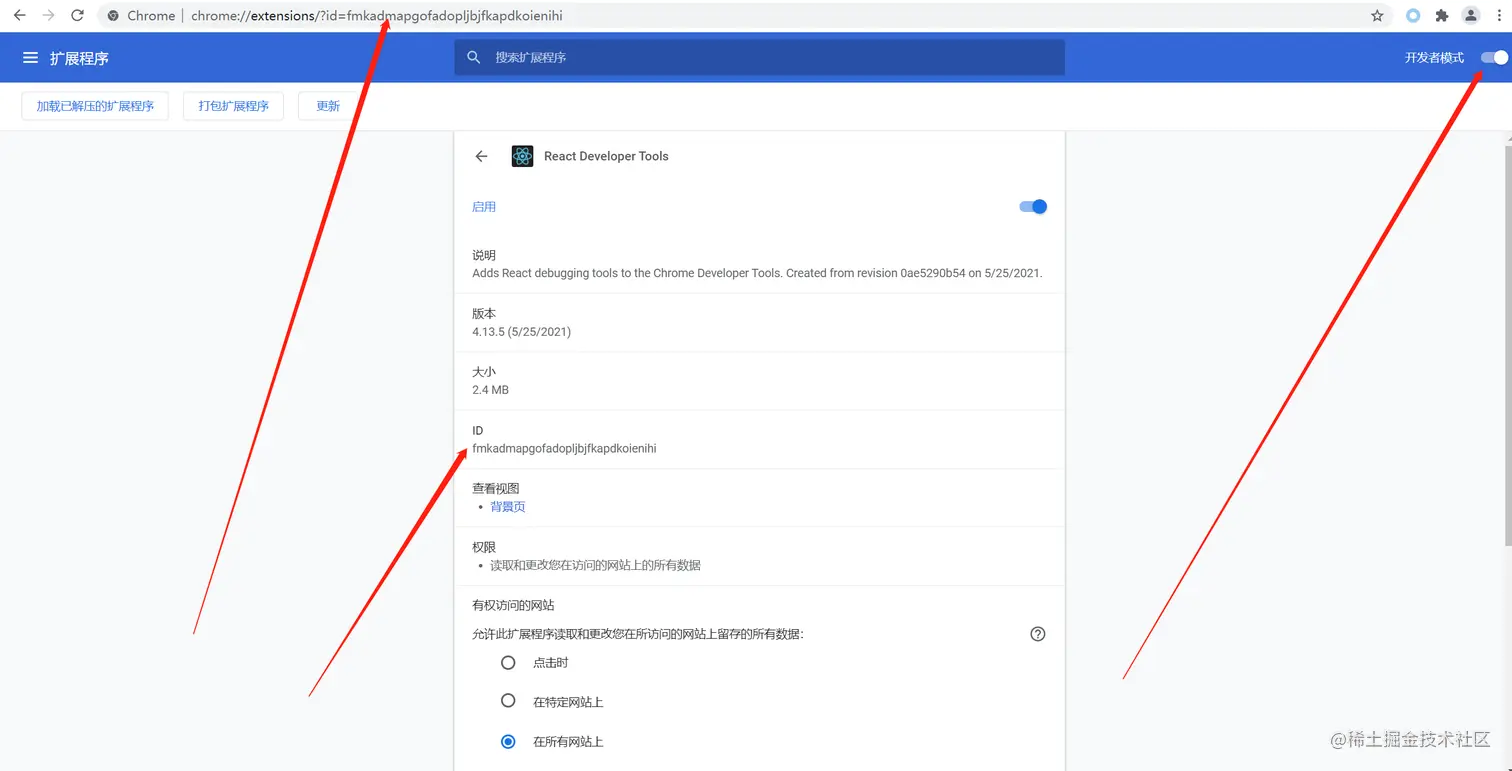Return to the extension list with the back arrow
Screen dimensions: 1512x771
coord(481,156)
